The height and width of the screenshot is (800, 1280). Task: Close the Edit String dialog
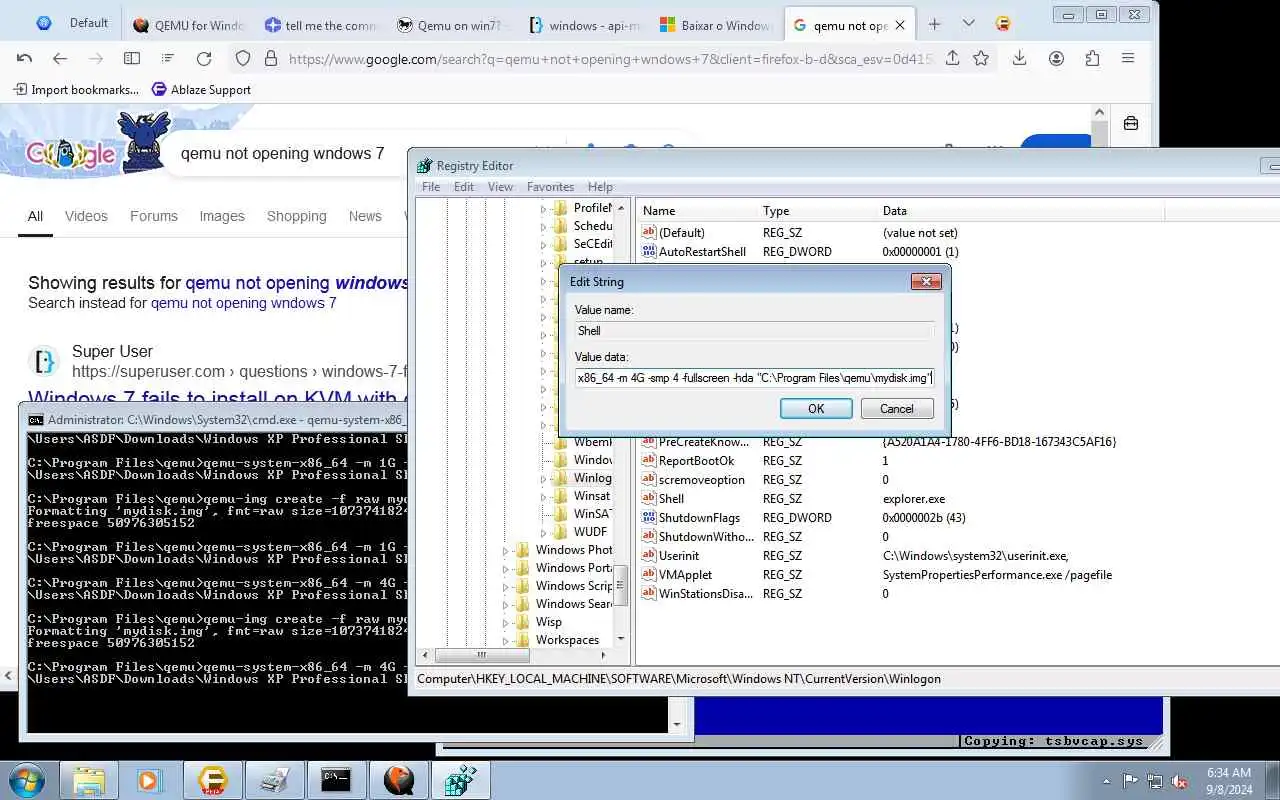tap(926, 282)
